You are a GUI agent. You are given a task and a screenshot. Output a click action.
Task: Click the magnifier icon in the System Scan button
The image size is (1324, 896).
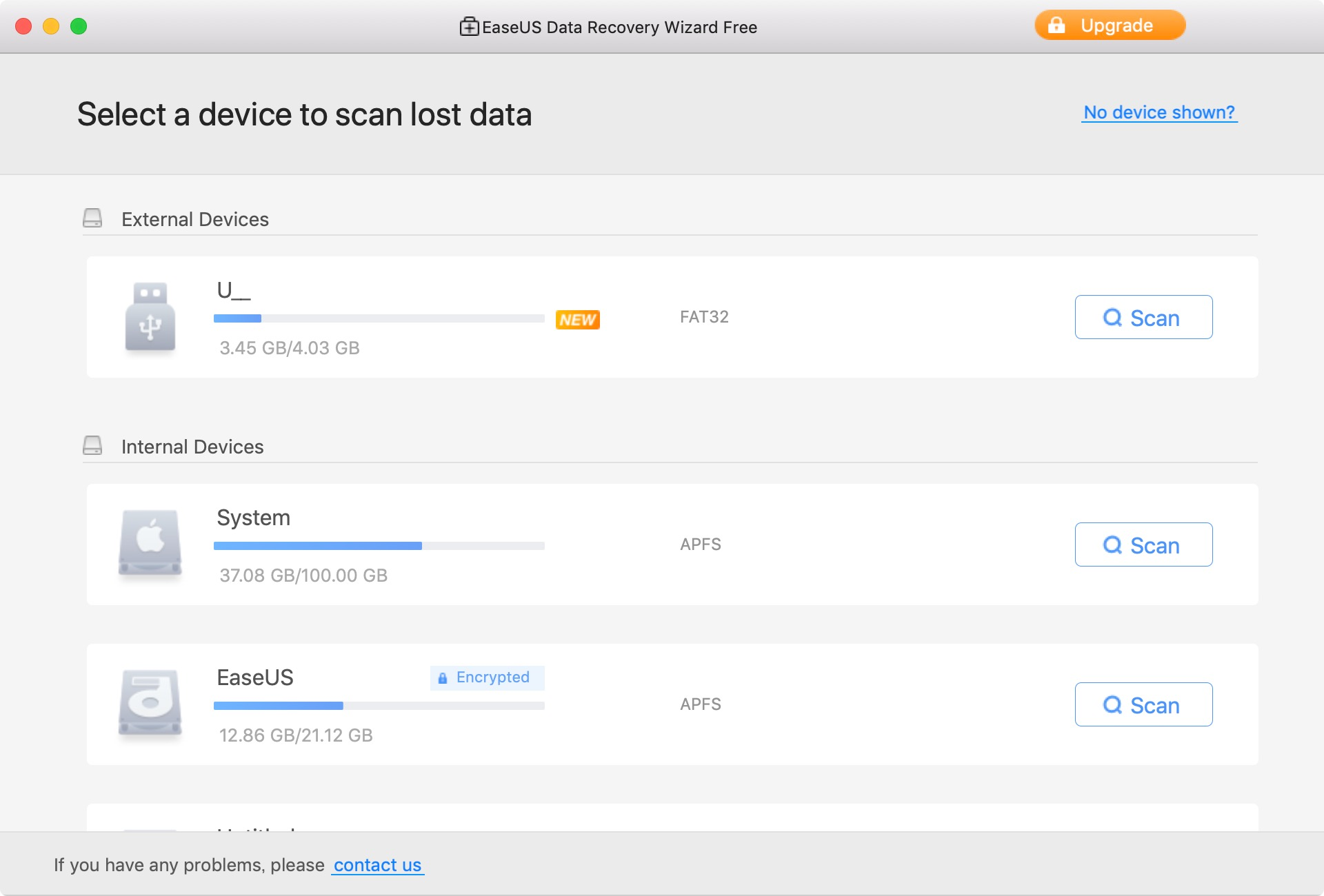click(1112, 544)
